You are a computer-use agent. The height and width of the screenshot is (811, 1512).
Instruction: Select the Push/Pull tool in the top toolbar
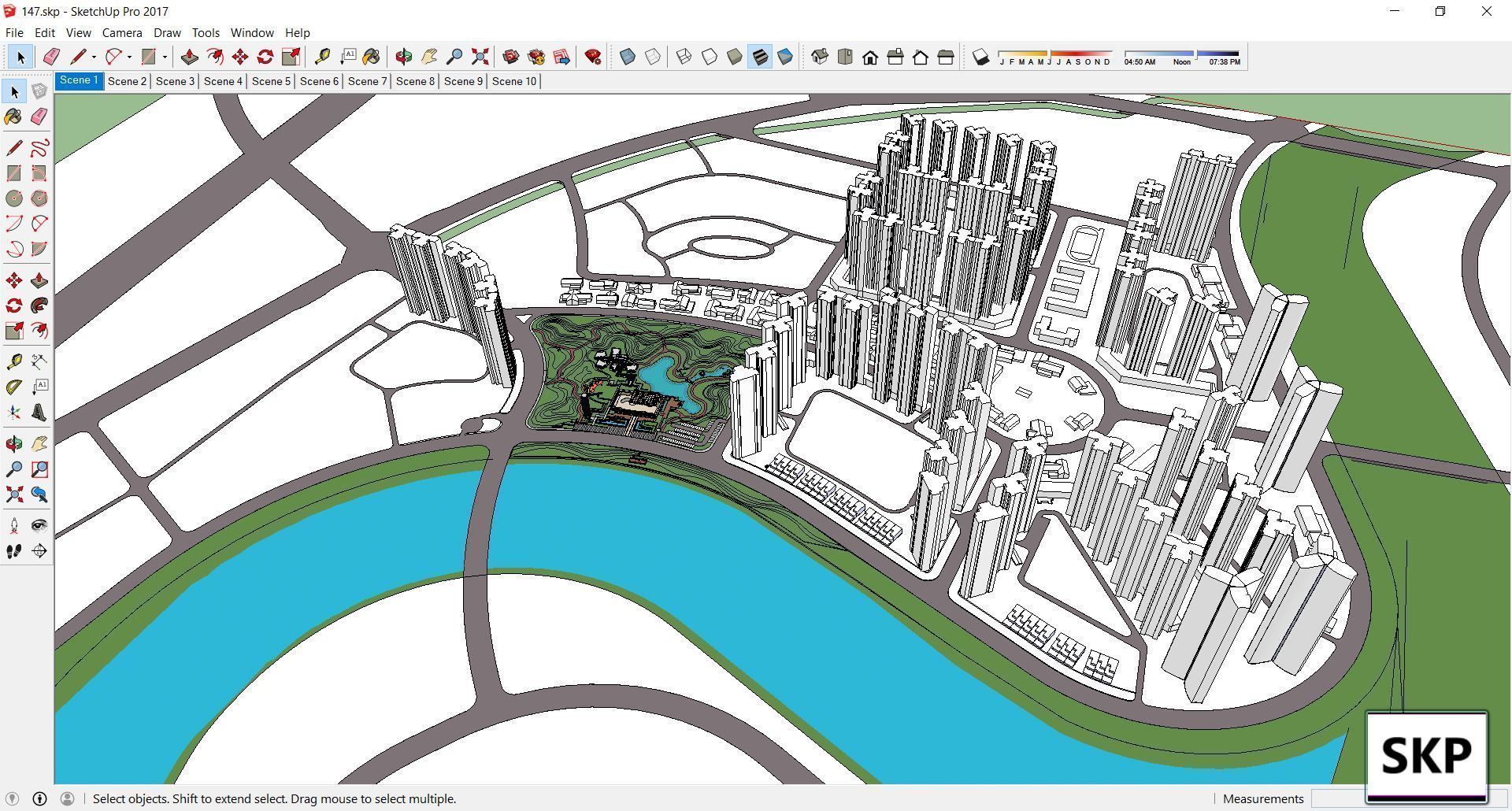(189, 57)
